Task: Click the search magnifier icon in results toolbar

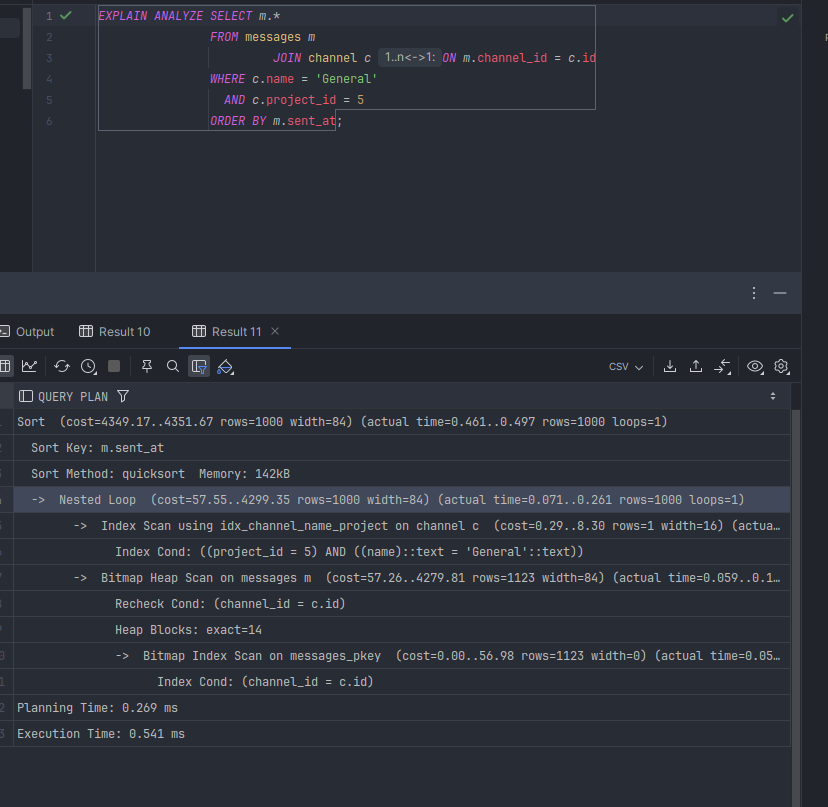Action: tap(173, 366)
